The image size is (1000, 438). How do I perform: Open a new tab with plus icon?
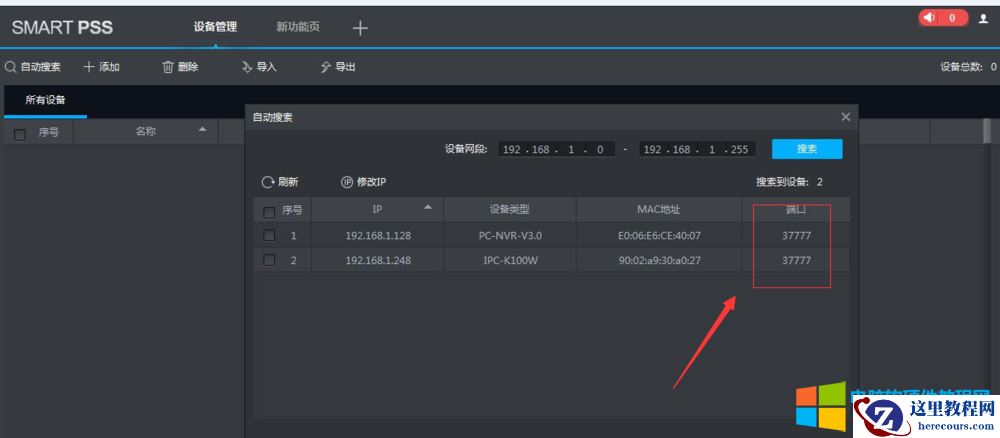click(x=360, y=28)
